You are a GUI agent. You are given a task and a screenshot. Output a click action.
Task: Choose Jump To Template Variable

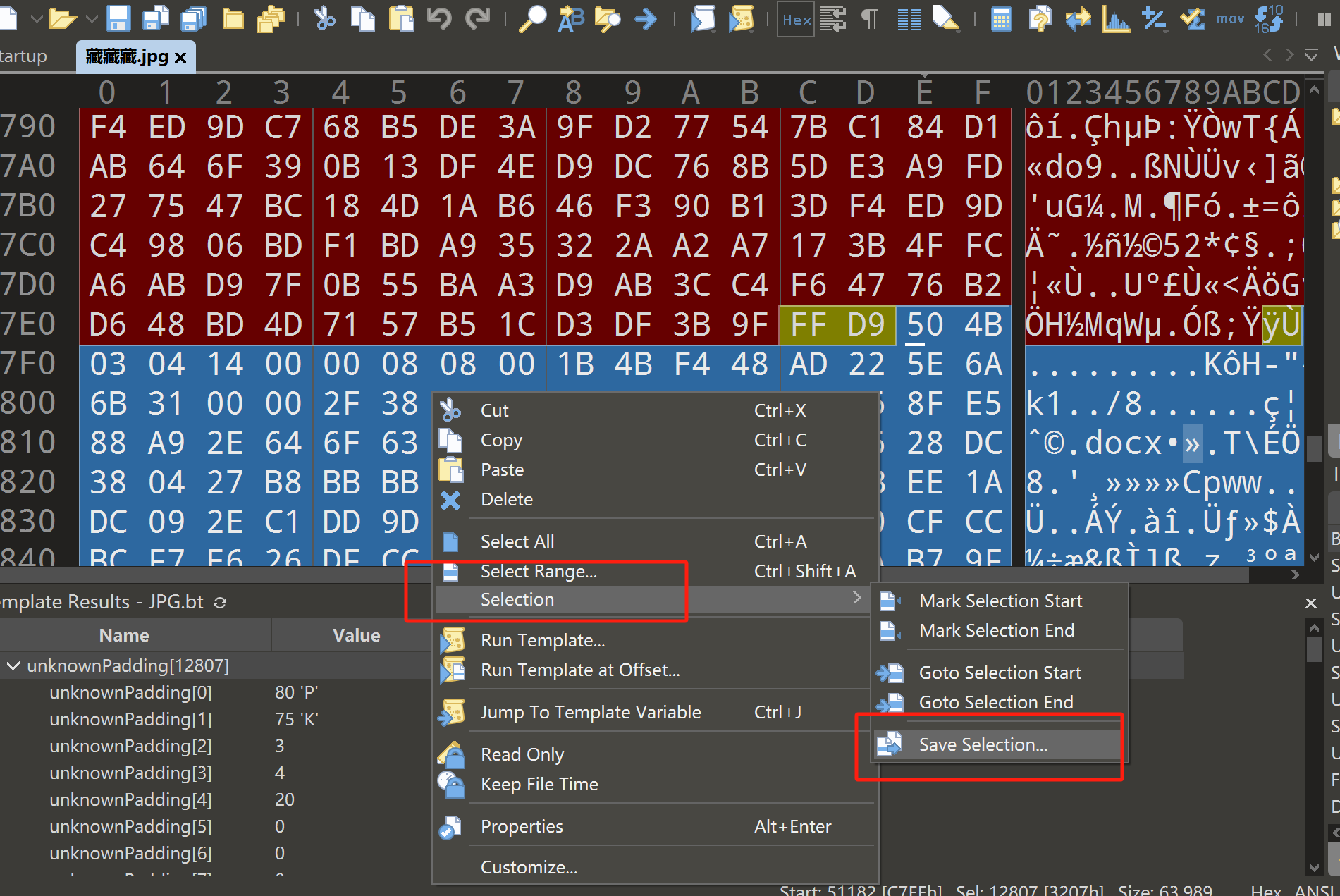tap(656, 712)
